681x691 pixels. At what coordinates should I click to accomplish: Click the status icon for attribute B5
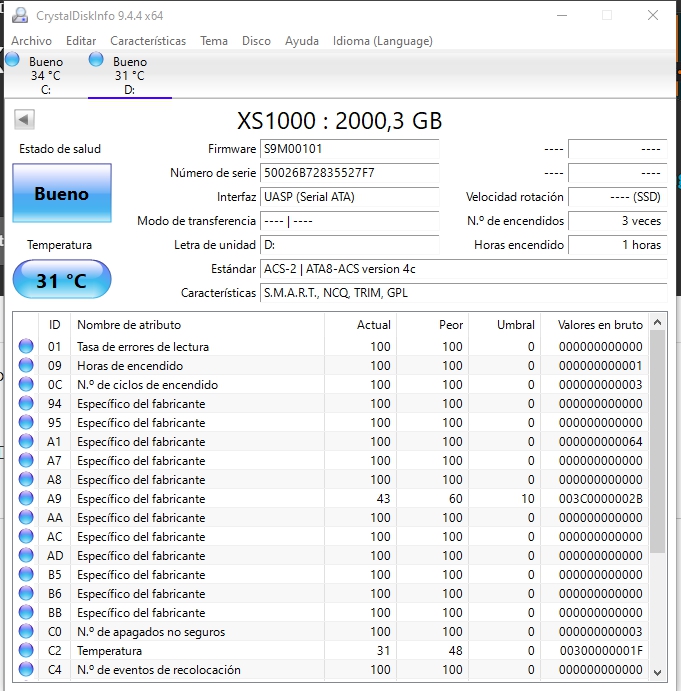26,574
